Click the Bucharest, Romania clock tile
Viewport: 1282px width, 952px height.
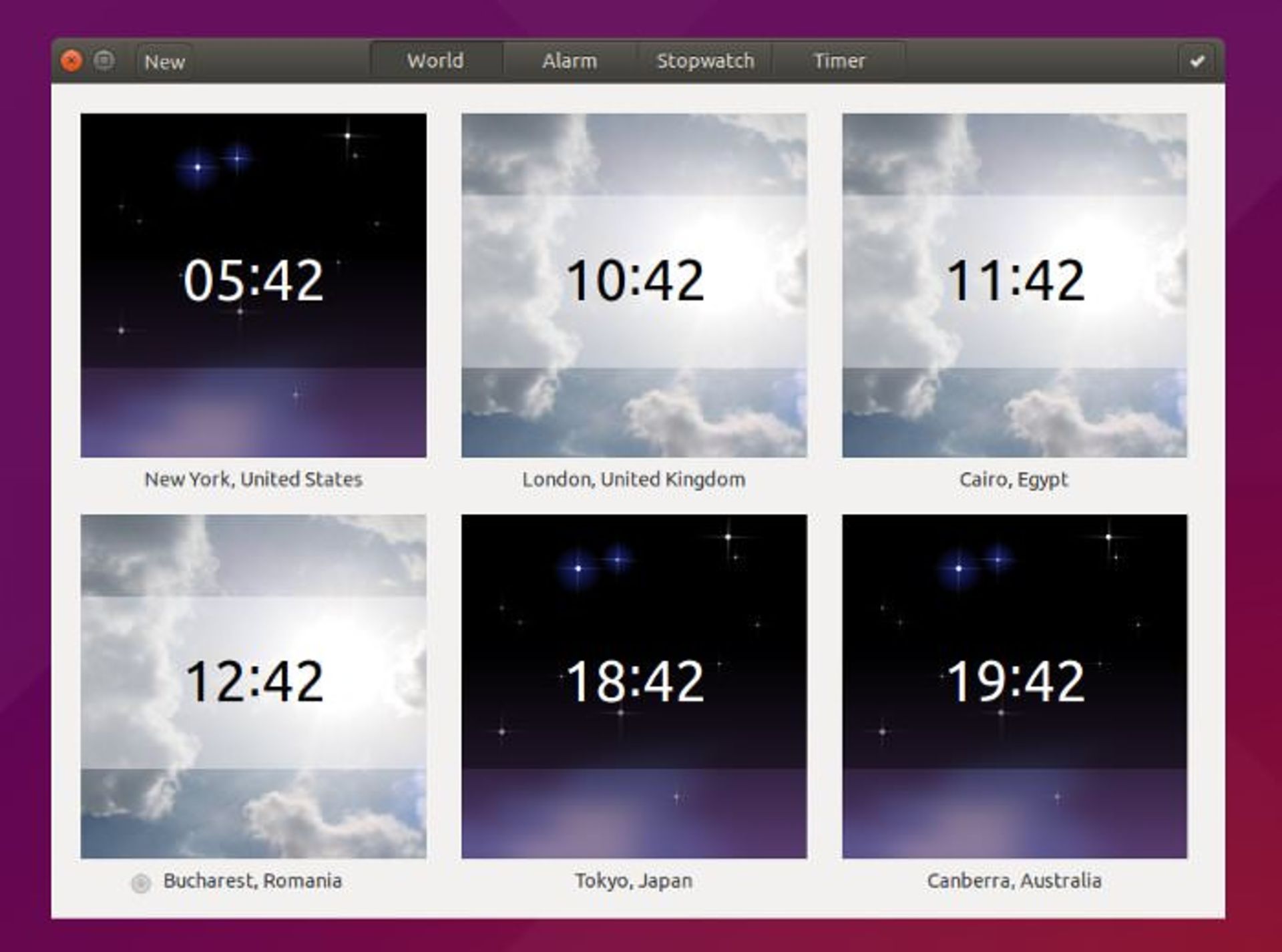(252, 681)
